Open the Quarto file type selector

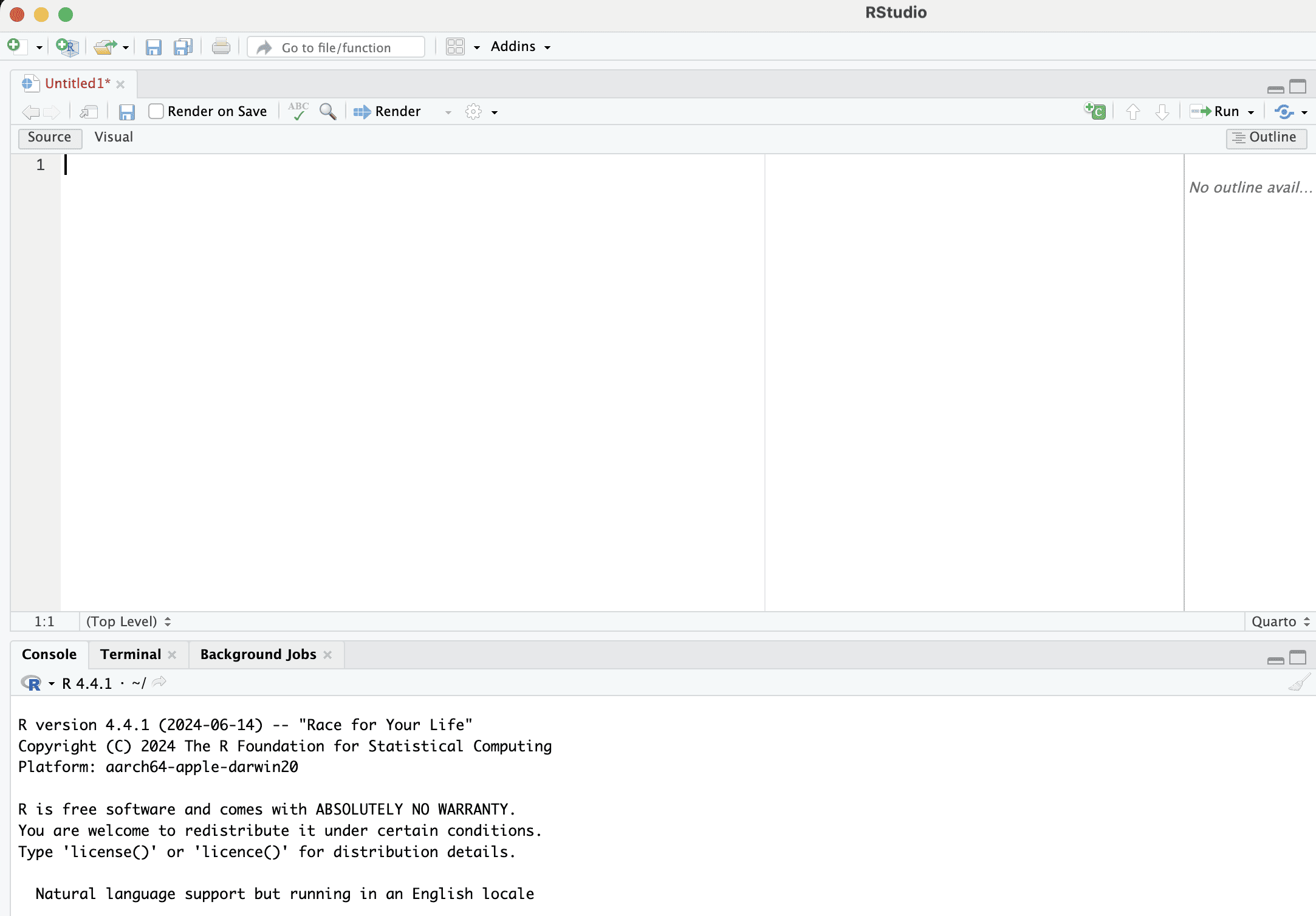(1280, 621)
